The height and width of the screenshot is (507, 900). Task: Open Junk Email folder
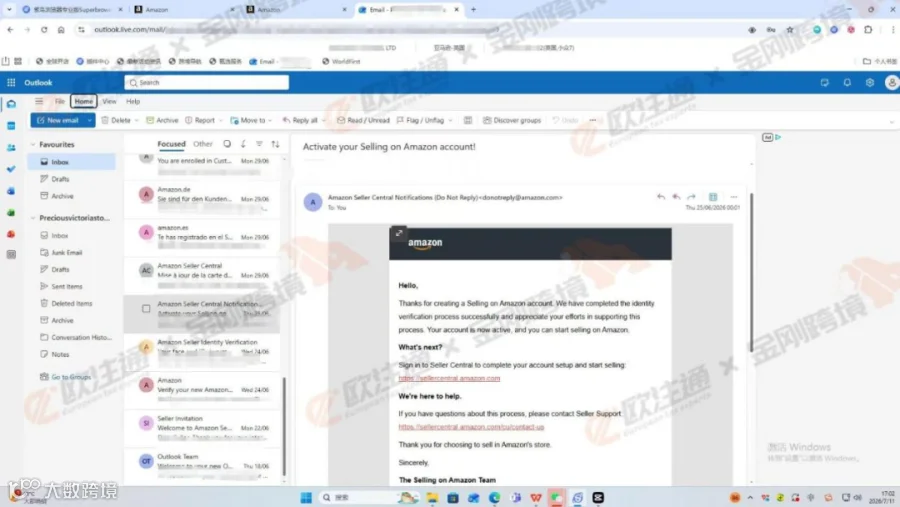(x=67, y=253)
